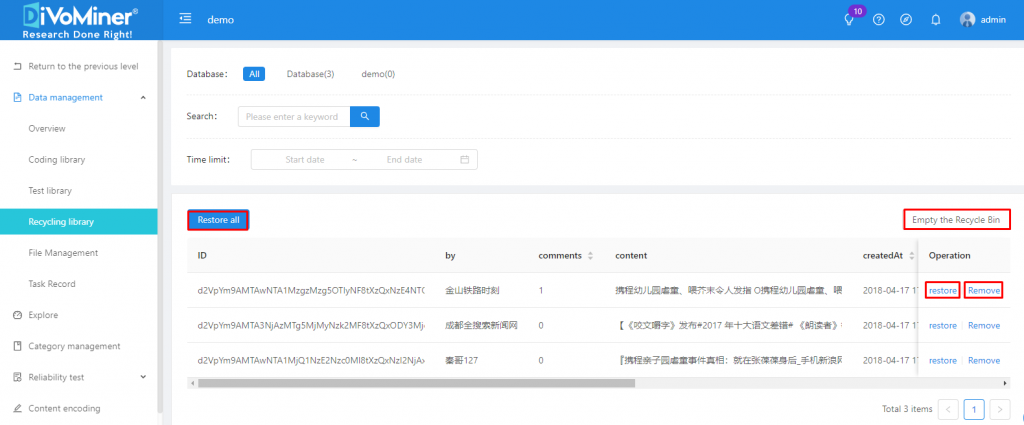Click the blue search magnifier button
This screenshot has width=1024, height=425.
point(365,117)
